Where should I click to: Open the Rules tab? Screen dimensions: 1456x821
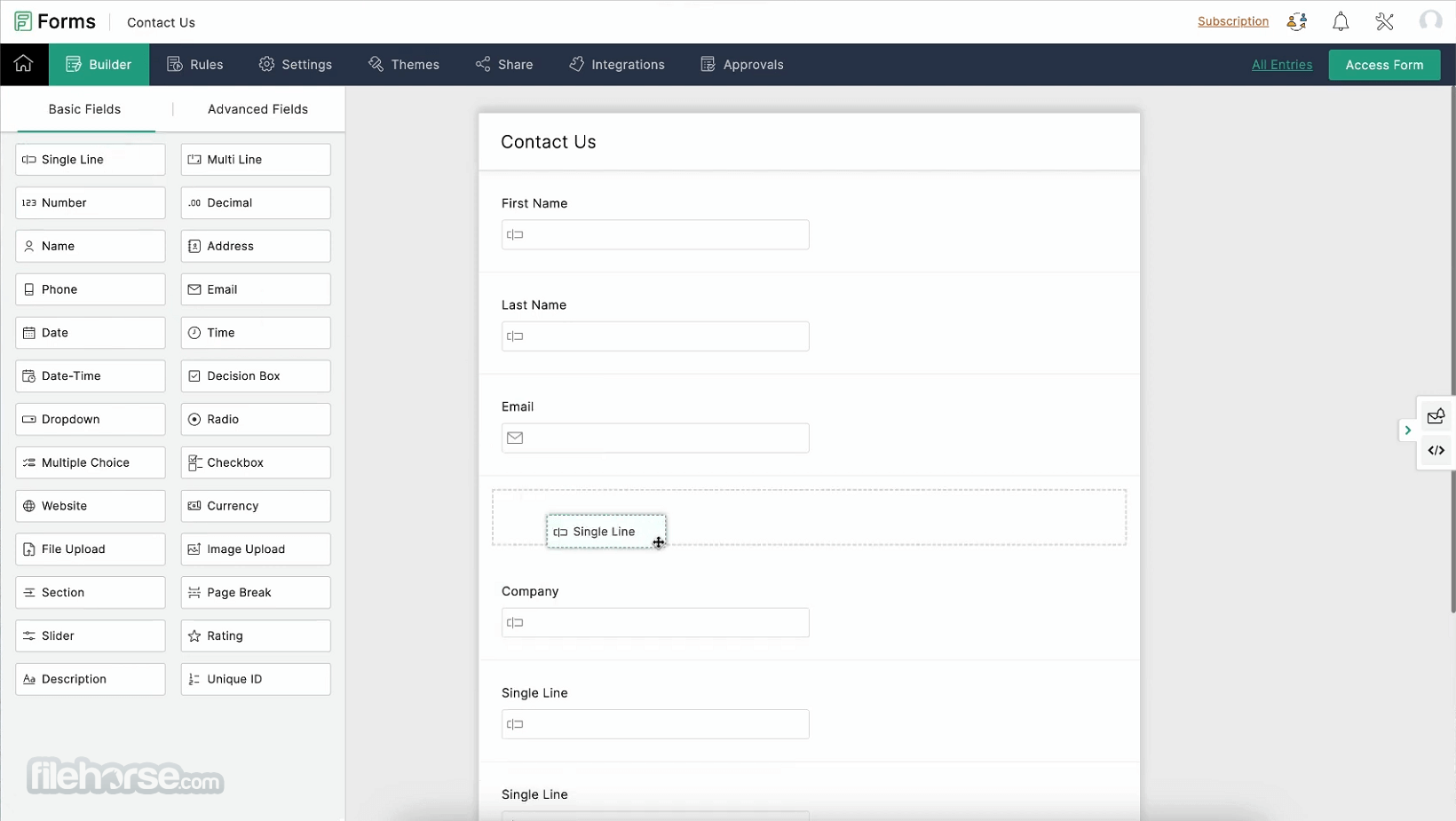195,64
